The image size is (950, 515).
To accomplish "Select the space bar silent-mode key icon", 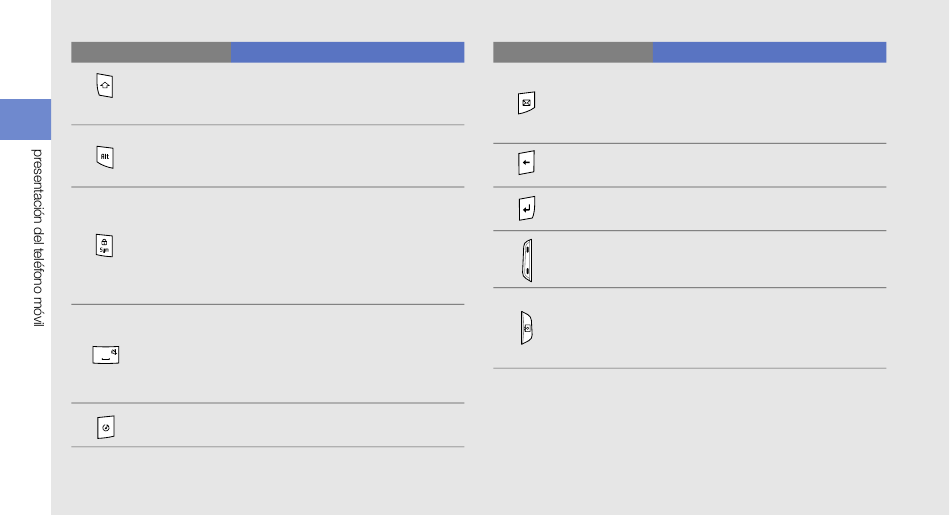I will click(105, 354).
